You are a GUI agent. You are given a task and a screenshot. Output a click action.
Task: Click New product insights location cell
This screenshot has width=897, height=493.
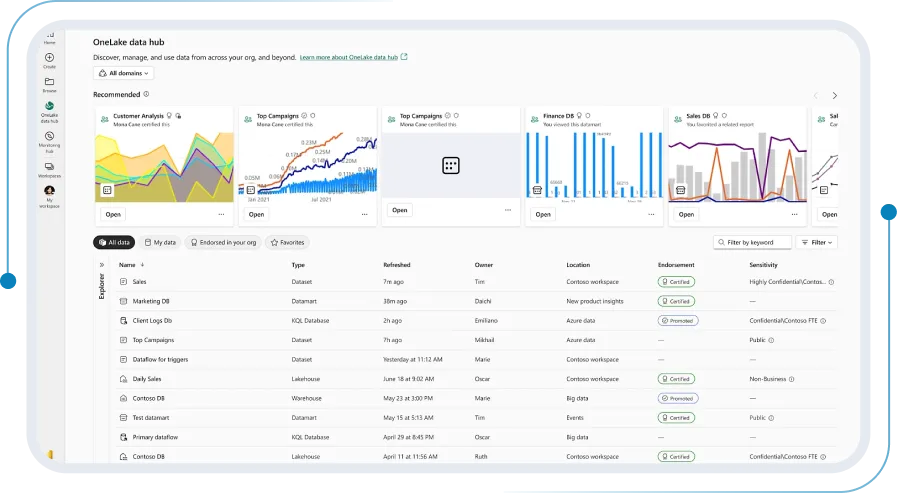click(x=595, y=301)
